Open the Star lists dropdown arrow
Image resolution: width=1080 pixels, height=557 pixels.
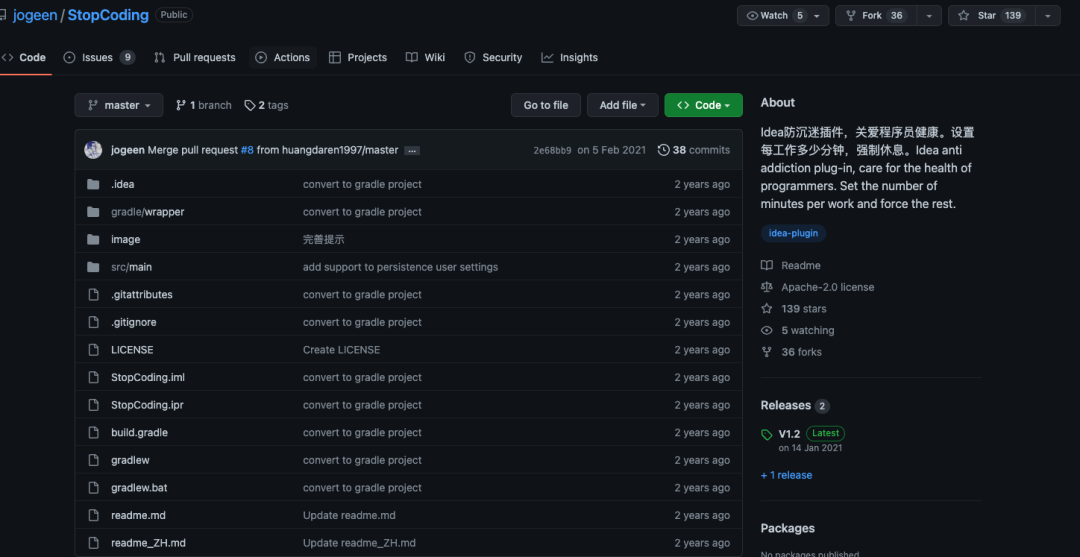(x=1048, y=15)
